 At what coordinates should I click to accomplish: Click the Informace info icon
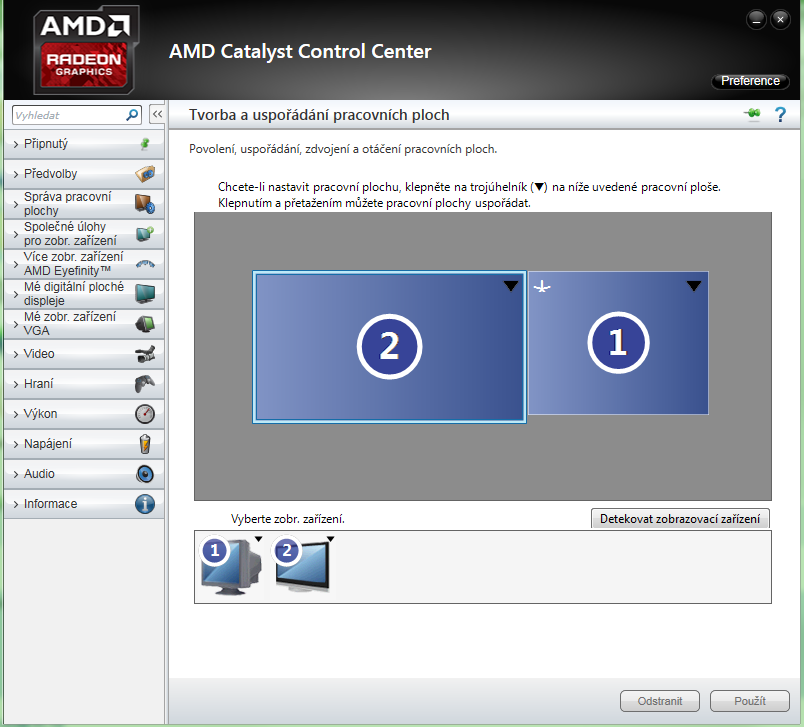click(145, 504)
